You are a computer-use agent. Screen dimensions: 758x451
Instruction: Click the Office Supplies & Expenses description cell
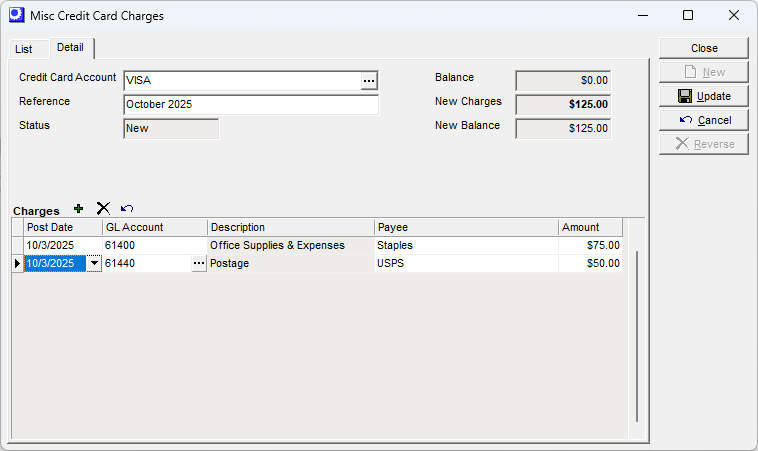(x=291, y=246)
